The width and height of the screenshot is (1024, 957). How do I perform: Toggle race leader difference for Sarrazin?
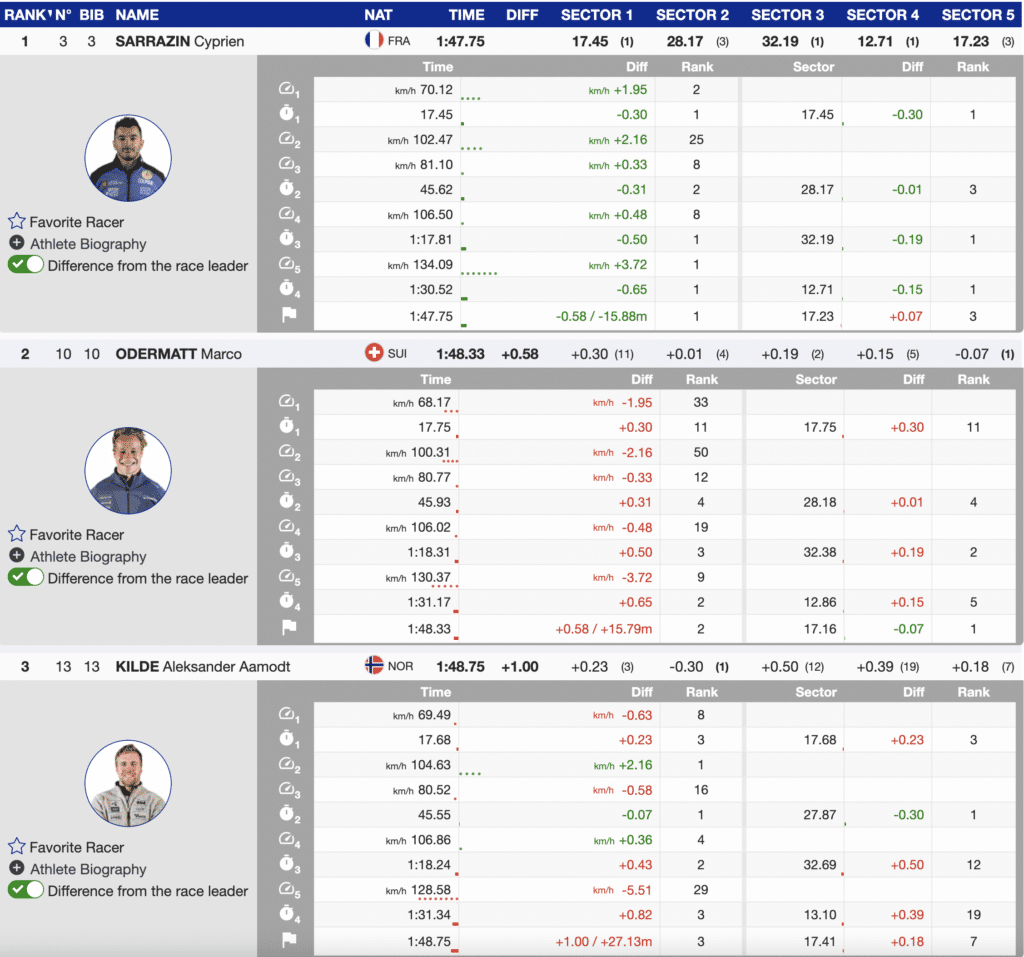click(x=25, y=265)
